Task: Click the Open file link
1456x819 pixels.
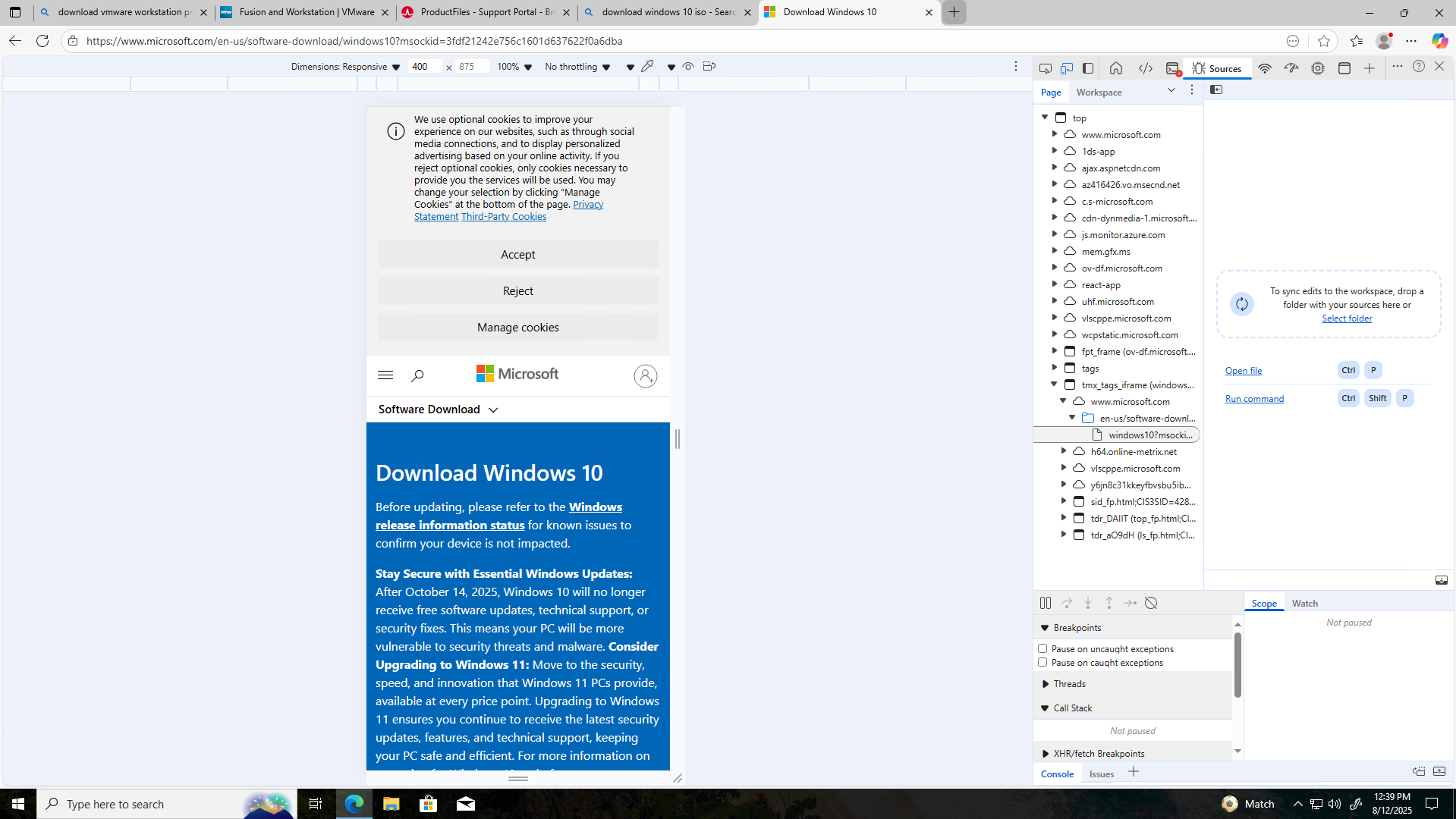Action: (x=1244, y=371)
